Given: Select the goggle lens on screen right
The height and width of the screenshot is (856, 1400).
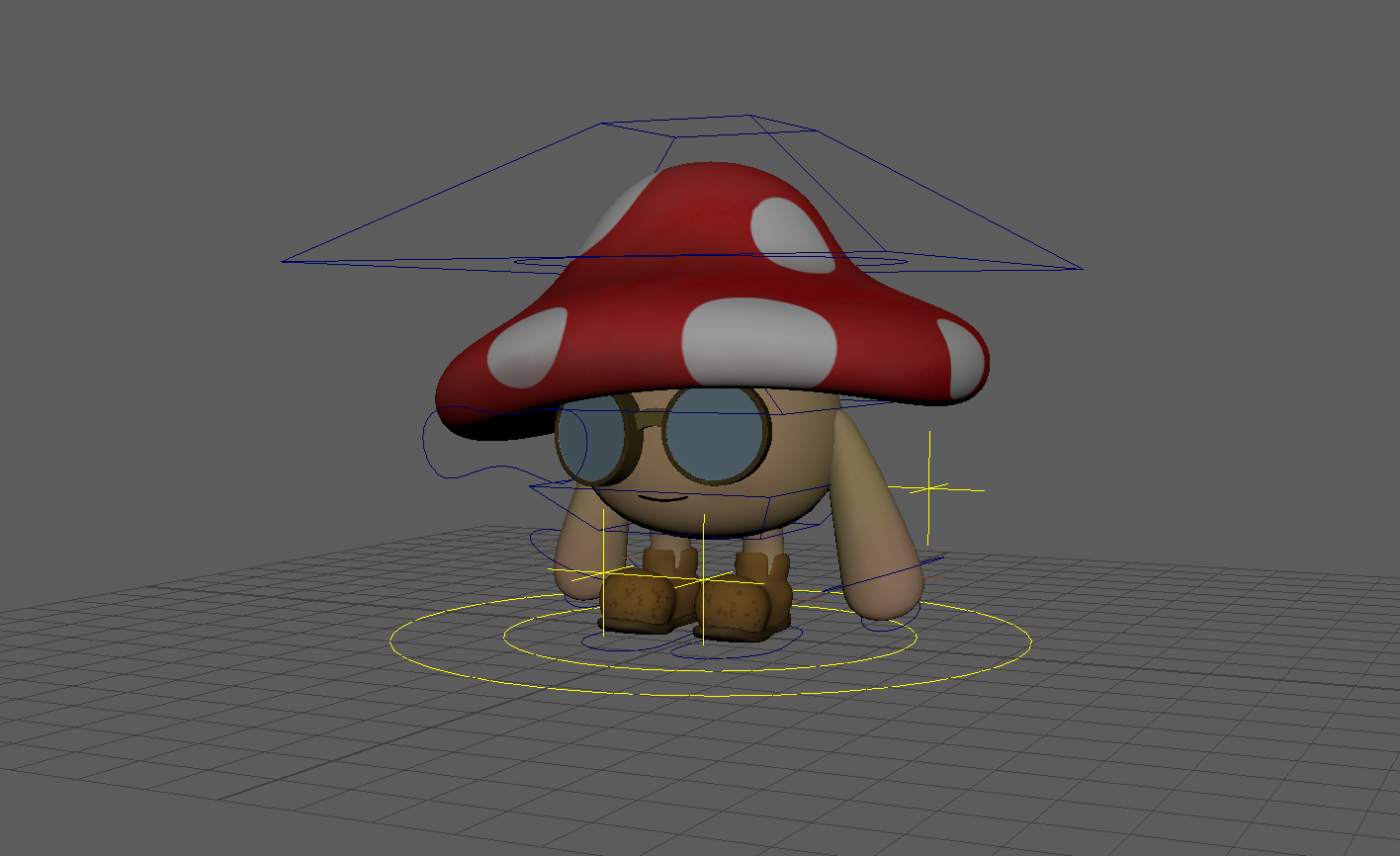Looking at the screenshot, I should [x=716, y=433].
